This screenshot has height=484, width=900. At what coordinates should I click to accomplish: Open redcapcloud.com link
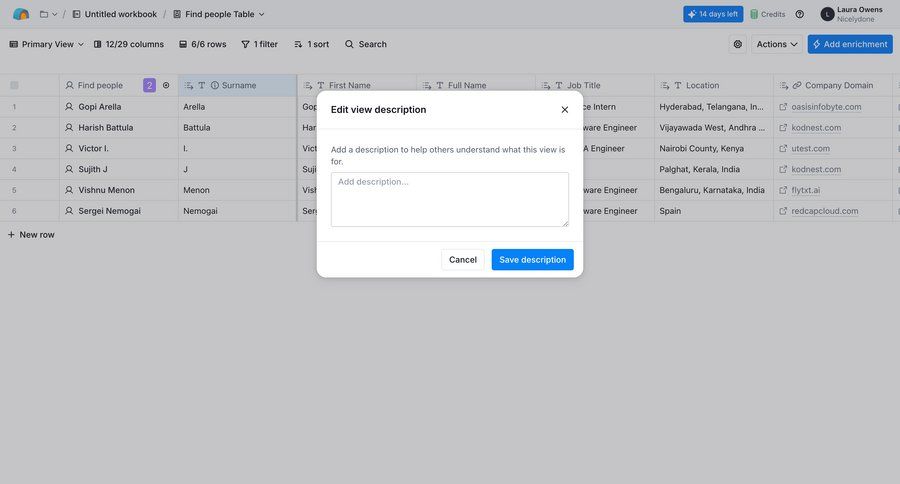click(824, 211)
